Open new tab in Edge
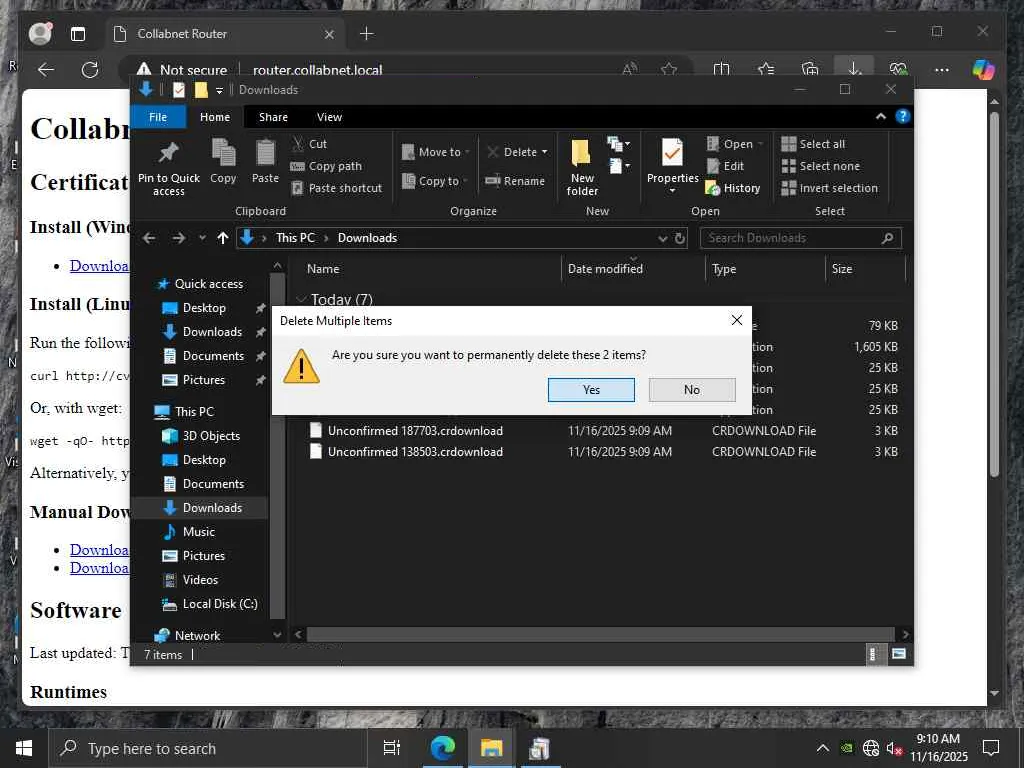This screenshot has height=768, width=1024. [367, 34]
